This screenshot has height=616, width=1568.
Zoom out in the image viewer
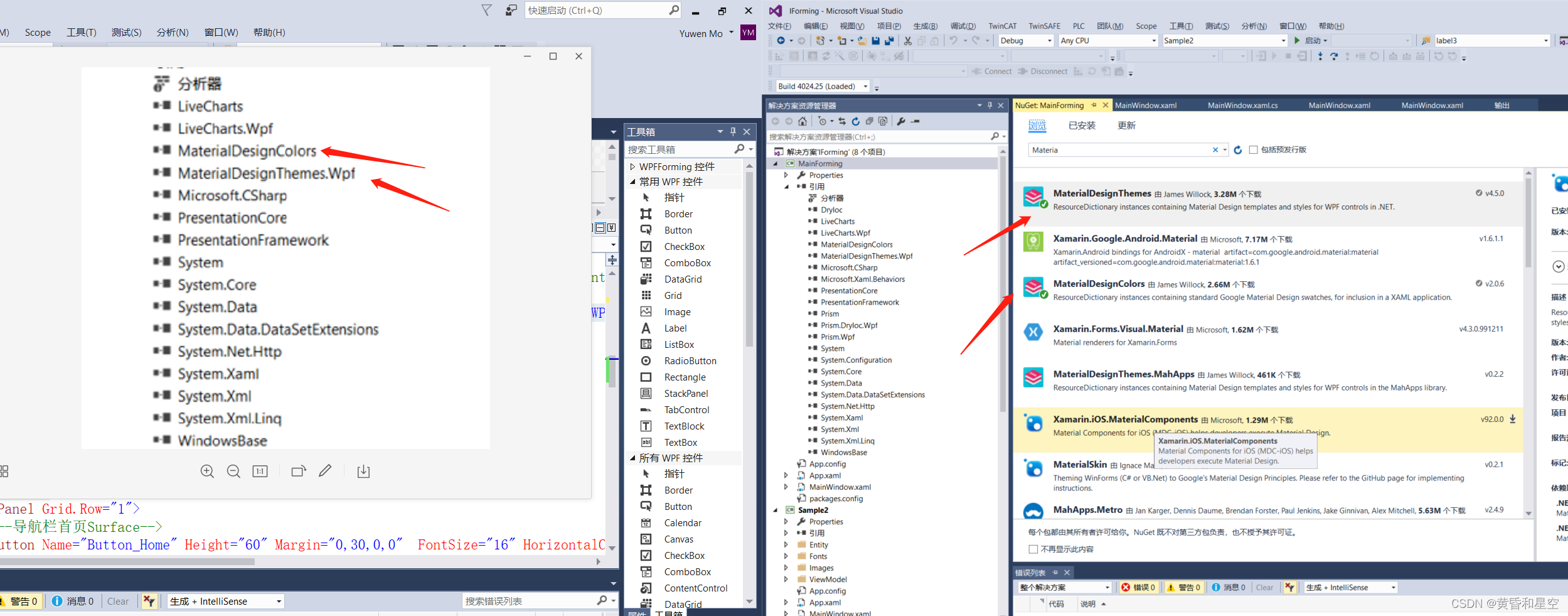(x=233, y=471)
